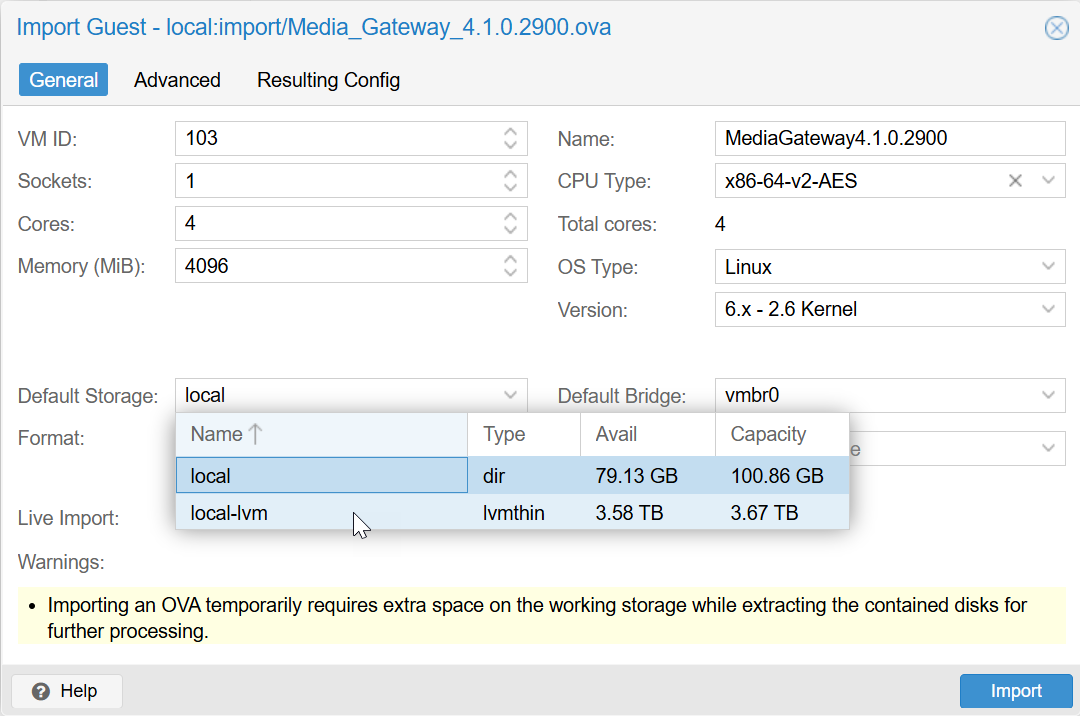1080x716 pixels.
Task: Click the Help question mark icon
Action: (x=39, y=691)
